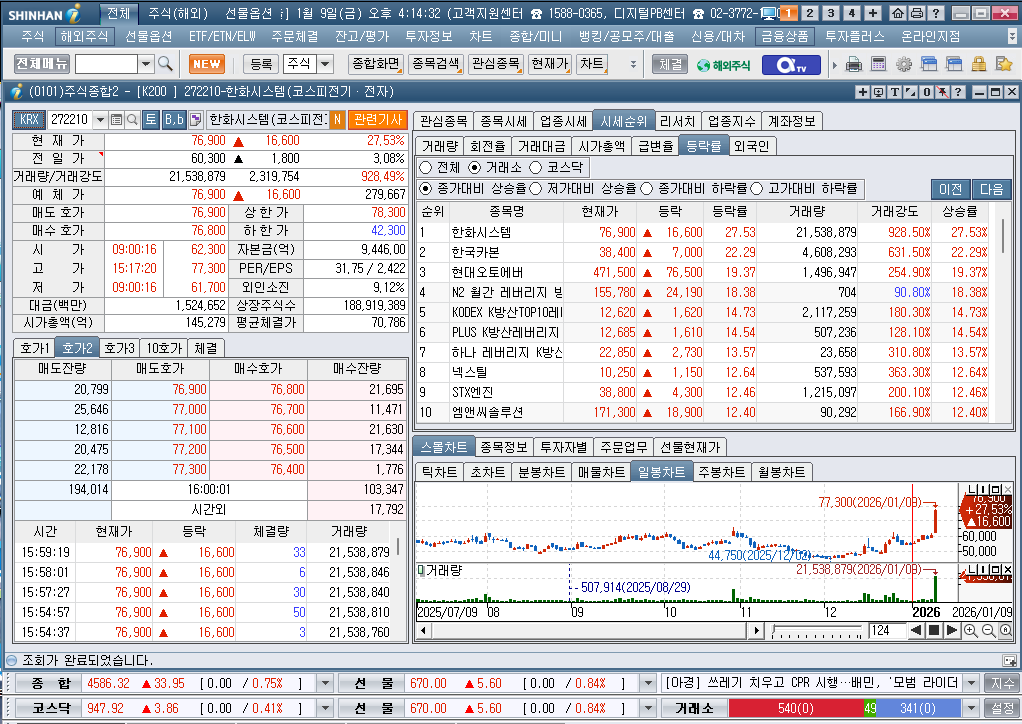Click the 한국카본 row in ranking list
This screenshot has height=724, width=1022.
point(703,252)
